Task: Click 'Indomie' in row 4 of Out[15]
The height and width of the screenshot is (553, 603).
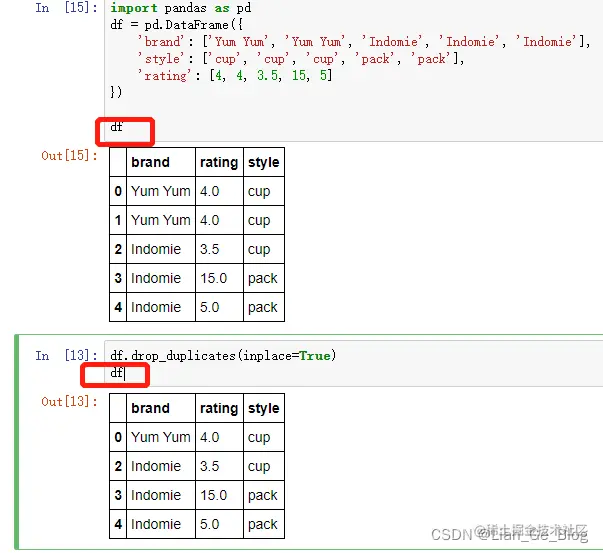Action: 156,307
